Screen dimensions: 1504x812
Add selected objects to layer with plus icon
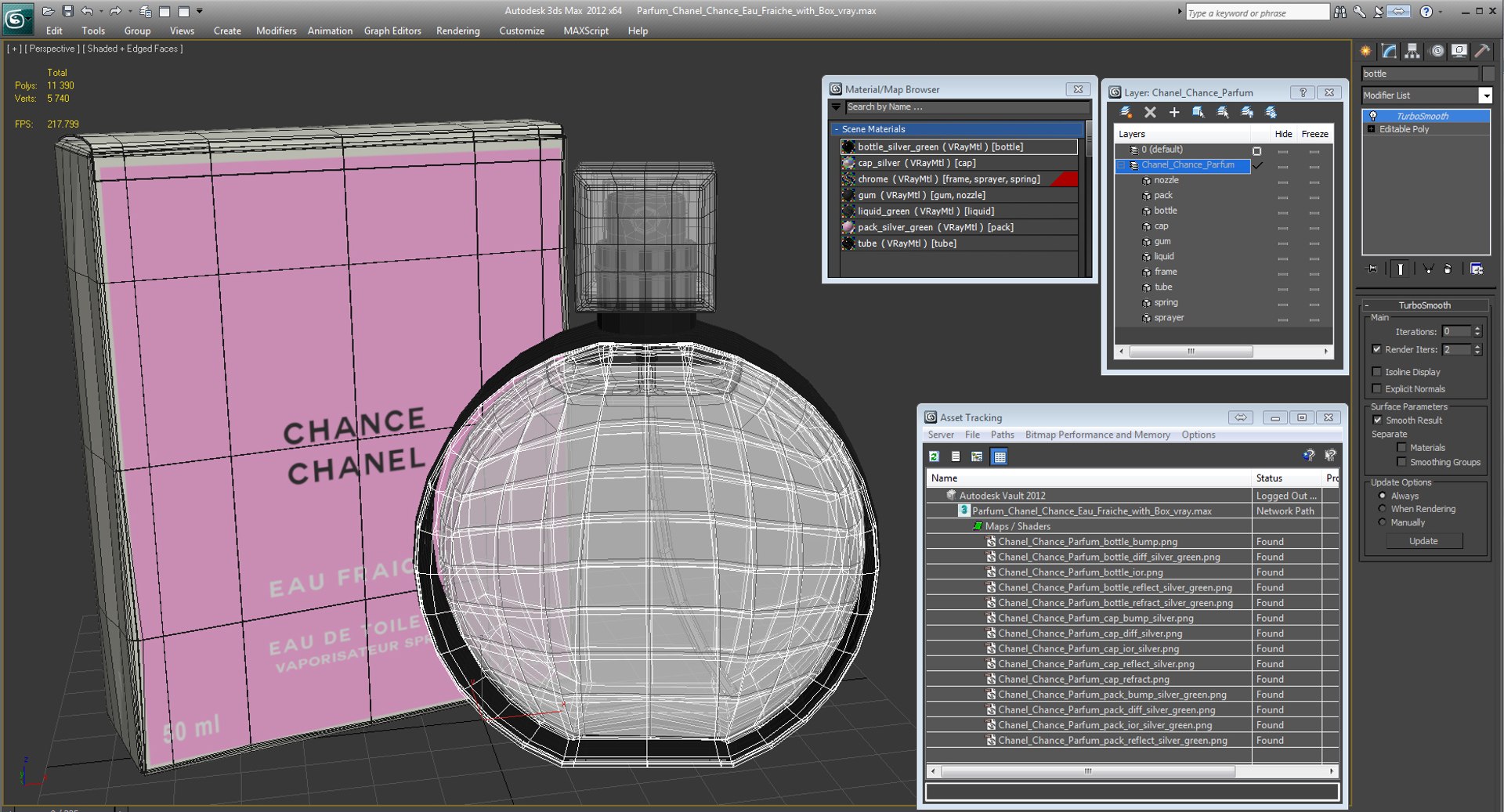pos(1174,113)
